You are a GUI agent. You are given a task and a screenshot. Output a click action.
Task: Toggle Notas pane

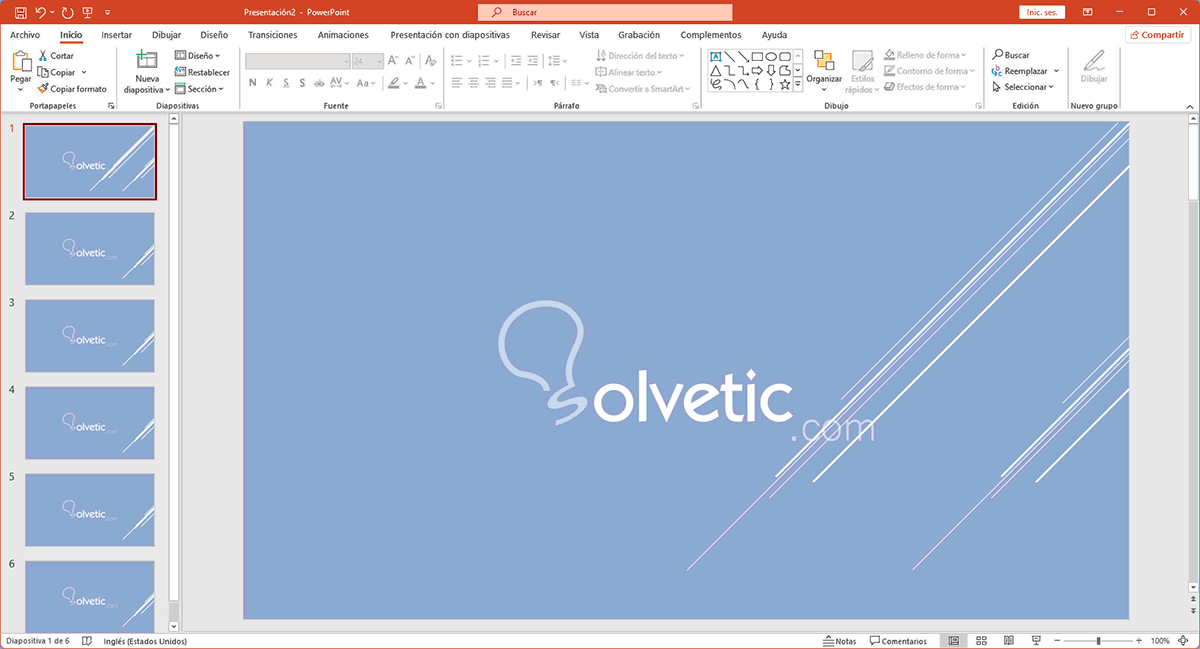(x=840, y=641)
